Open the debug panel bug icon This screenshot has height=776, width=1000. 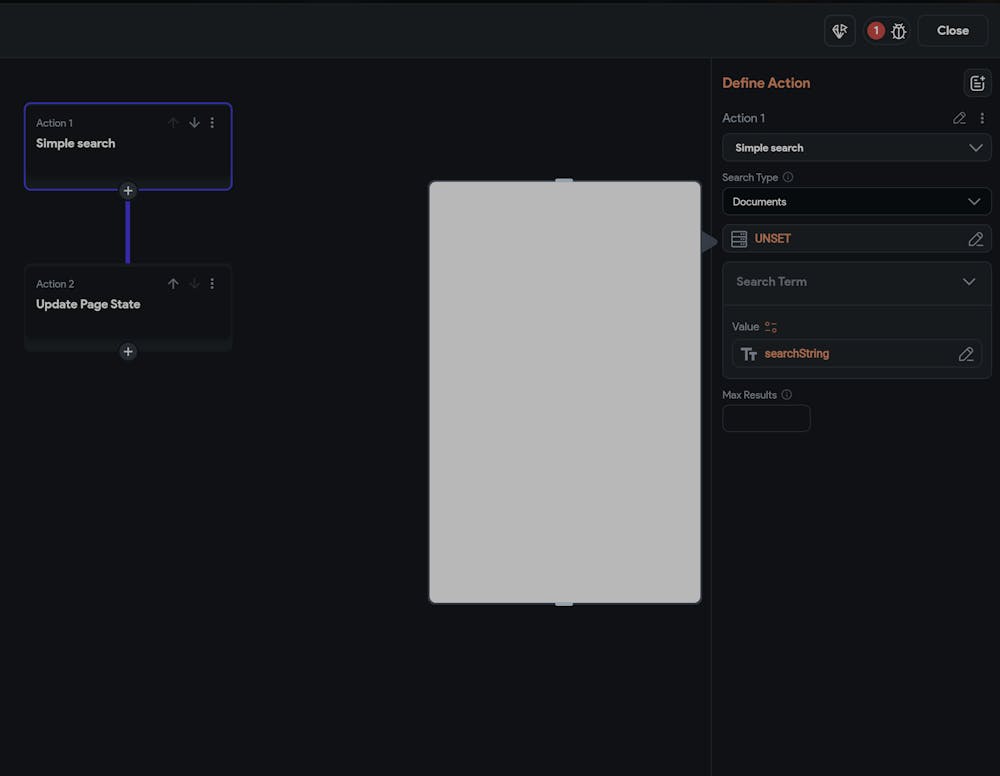pos(898,31)
